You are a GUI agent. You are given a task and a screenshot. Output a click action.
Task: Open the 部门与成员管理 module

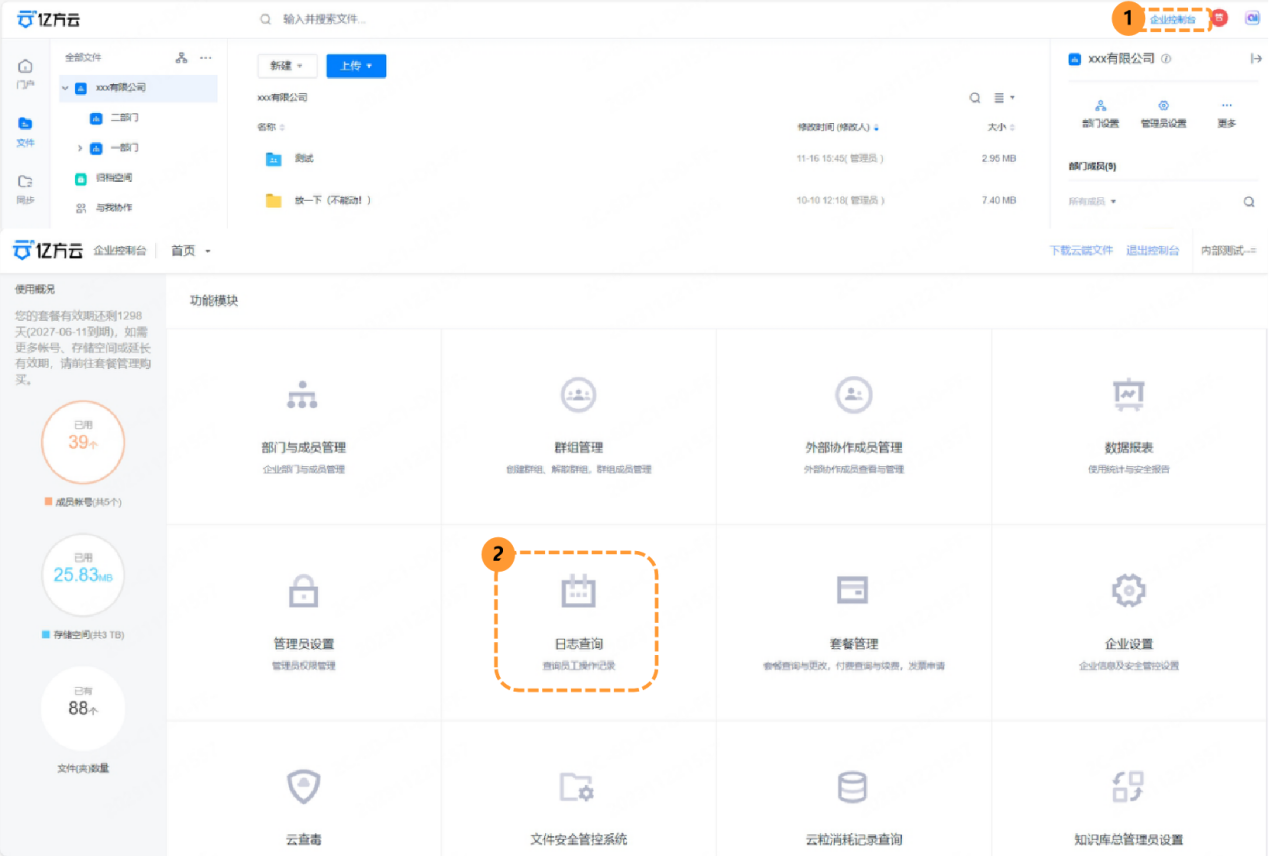coord(303,427)
